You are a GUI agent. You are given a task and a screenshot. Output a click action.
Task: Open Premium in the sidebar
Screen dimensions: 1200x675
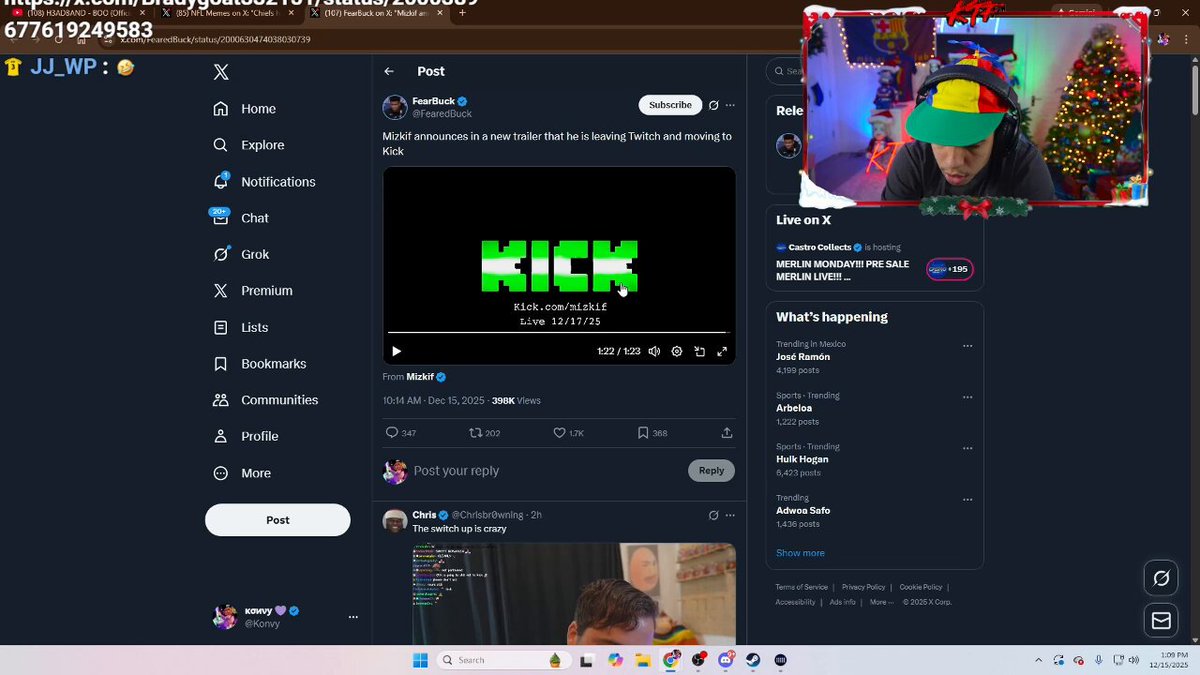point(253,291)
